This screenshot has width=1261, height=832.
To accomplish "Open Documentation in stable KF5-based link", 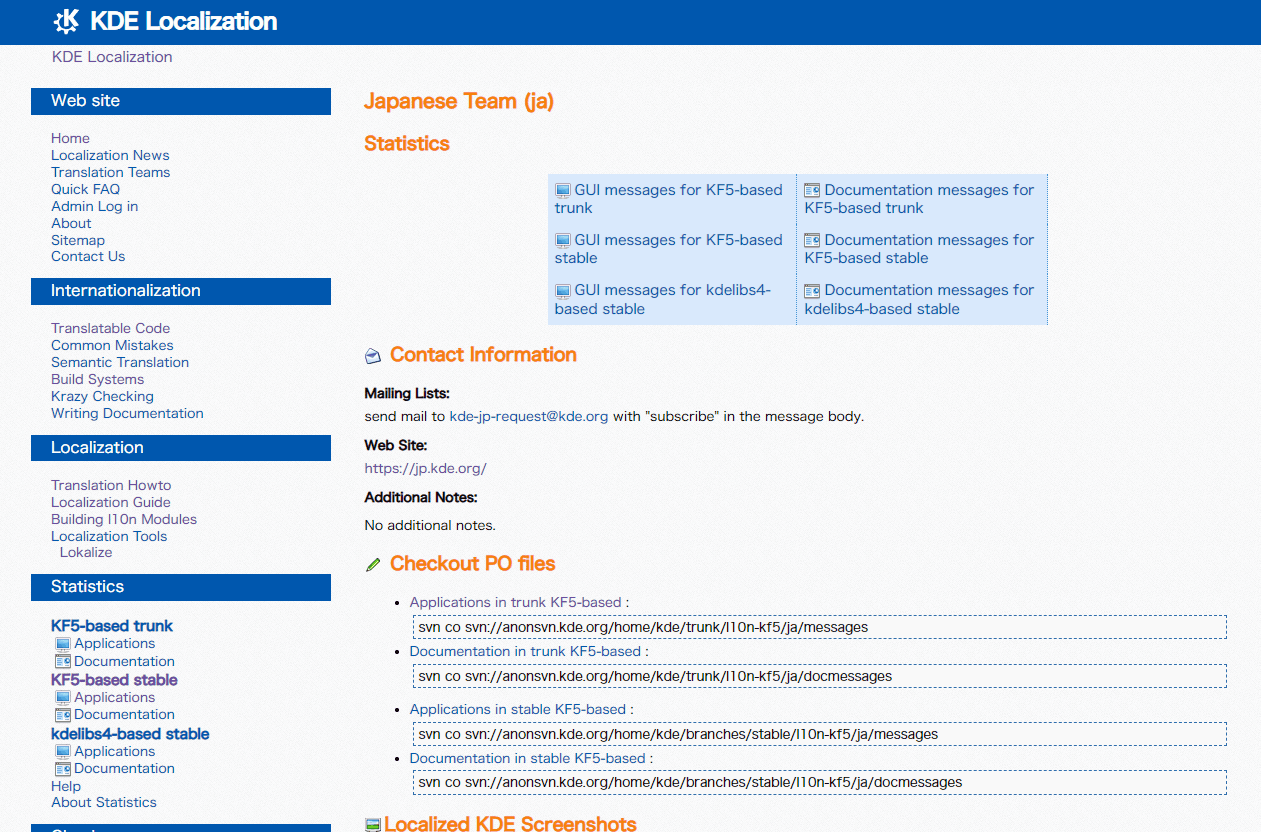I will [527, 758].
